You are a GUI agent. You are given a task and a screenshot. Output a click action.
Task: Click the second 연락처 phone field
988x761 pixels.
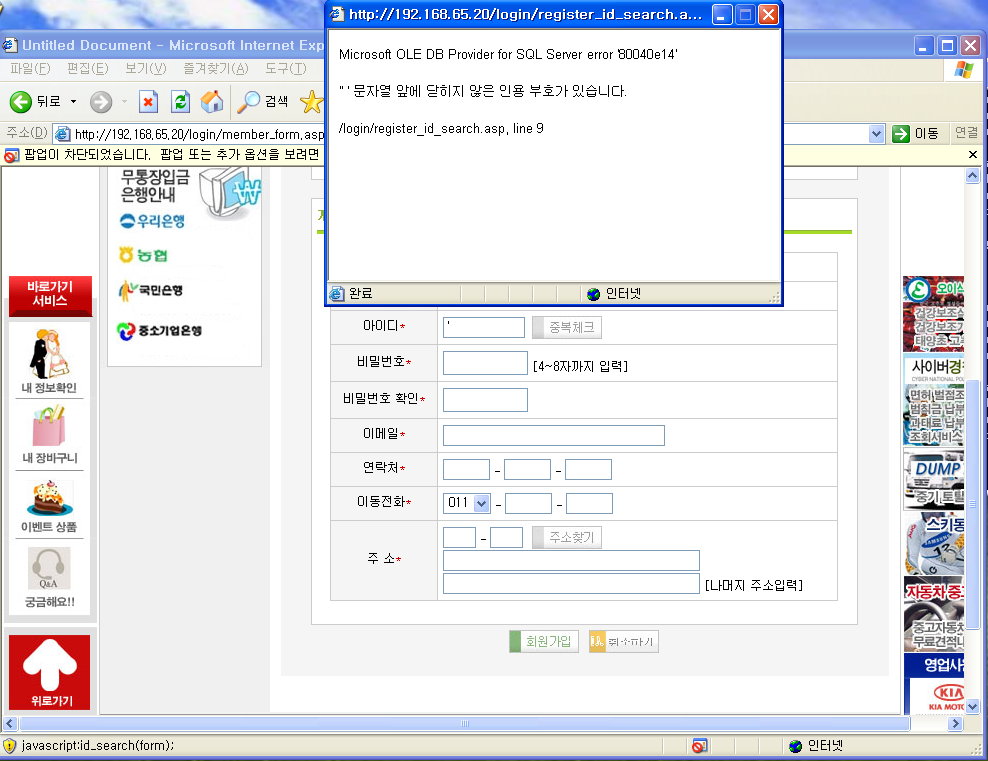coord(527,469)
